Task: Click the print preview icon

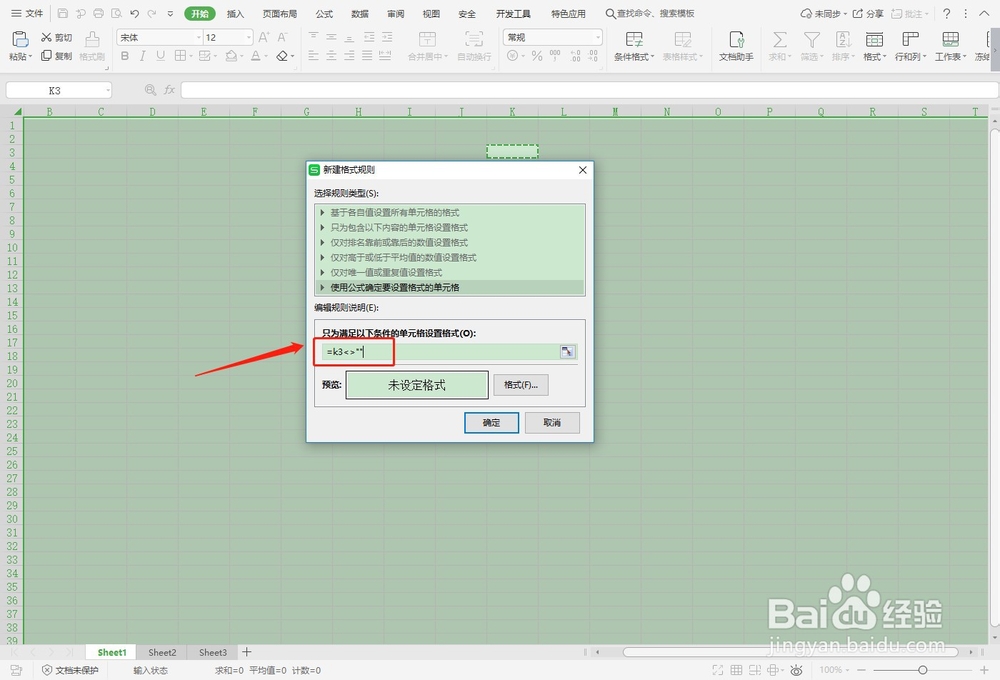Action: click(116, 13)
